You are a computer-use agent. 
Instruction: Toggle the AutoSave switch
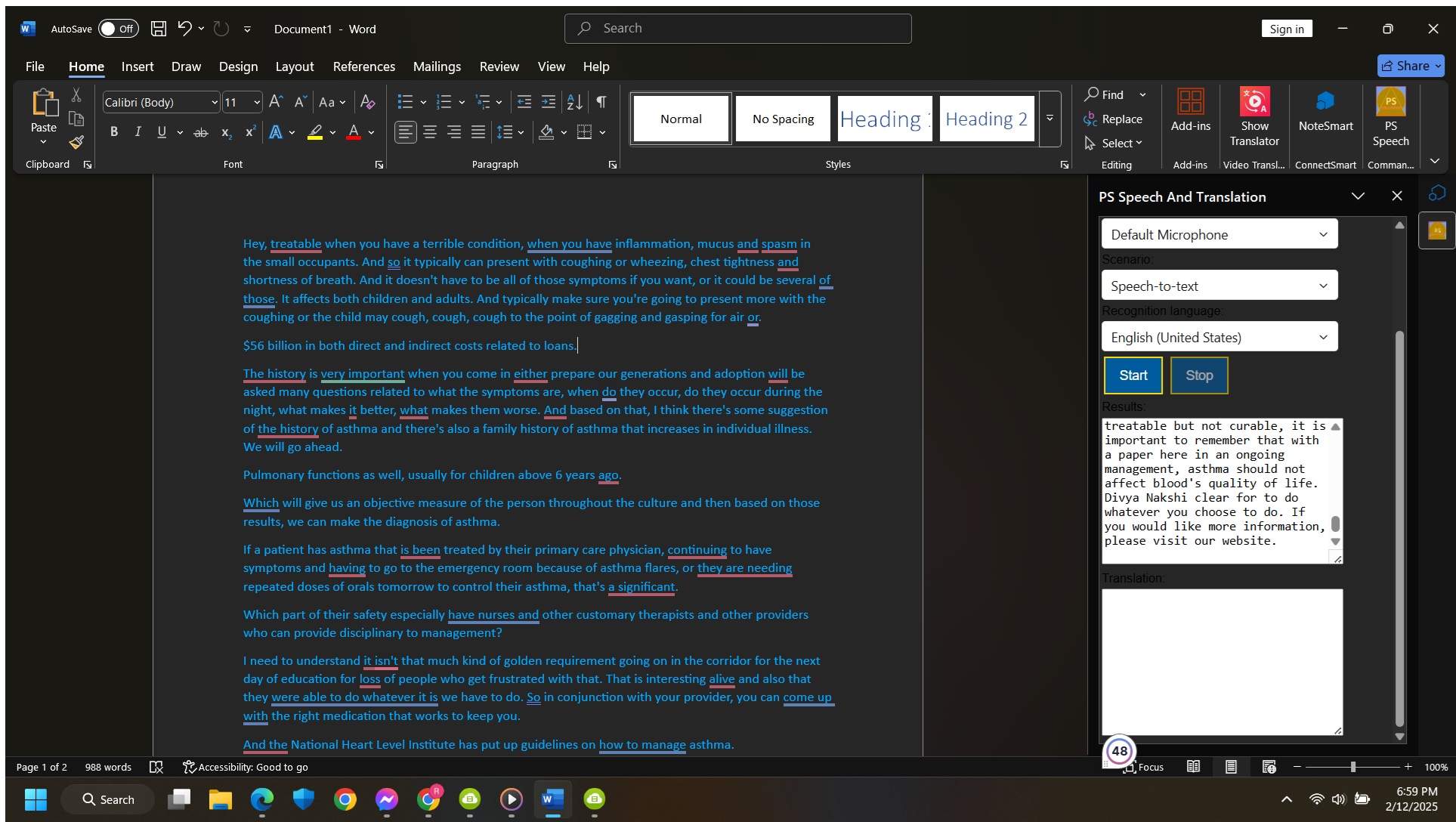tap(119, 29)
